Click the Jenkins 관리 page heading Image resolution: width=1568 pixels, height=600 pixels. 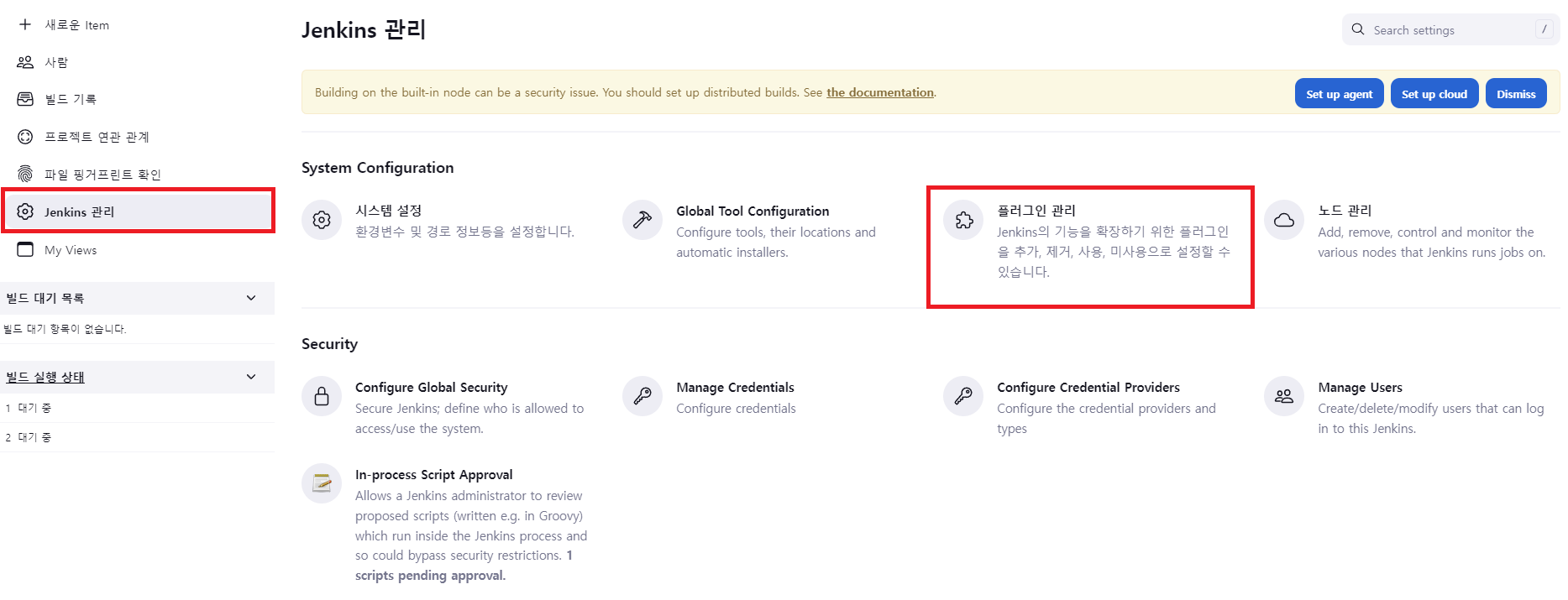click(364, 30)
